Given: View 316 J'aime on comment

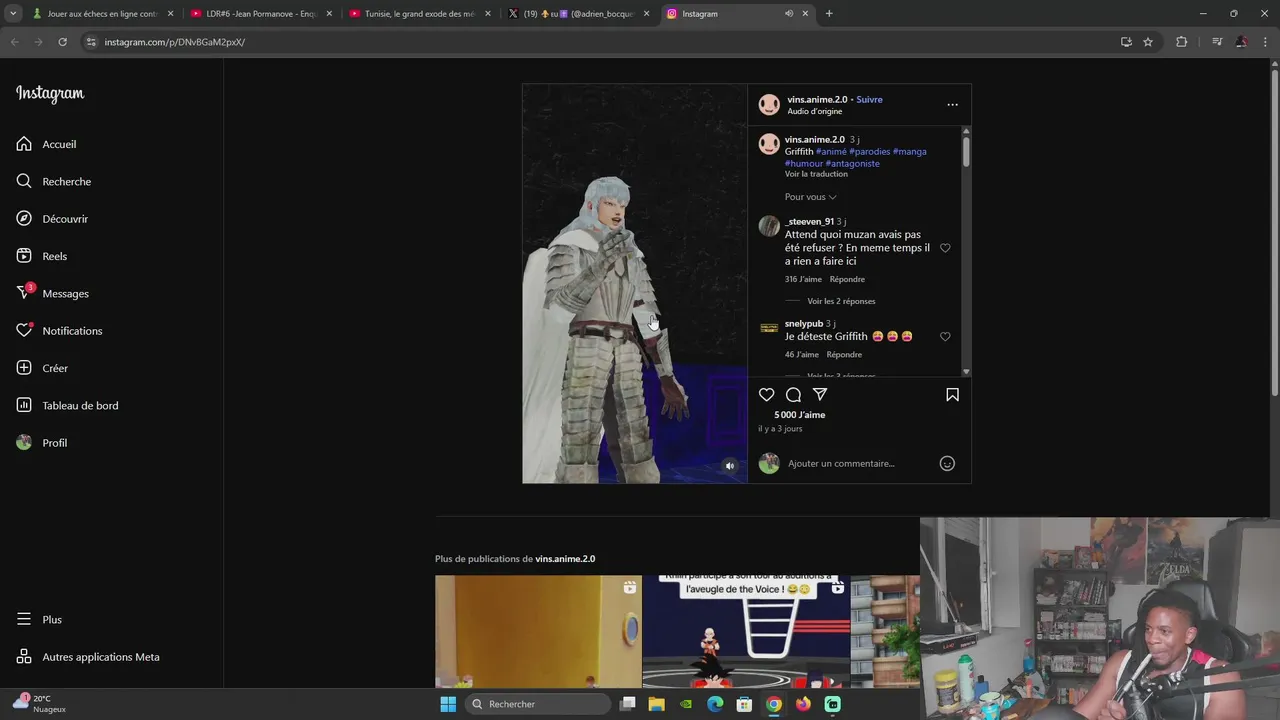Looking at the screenshot, I should point(803,280).
